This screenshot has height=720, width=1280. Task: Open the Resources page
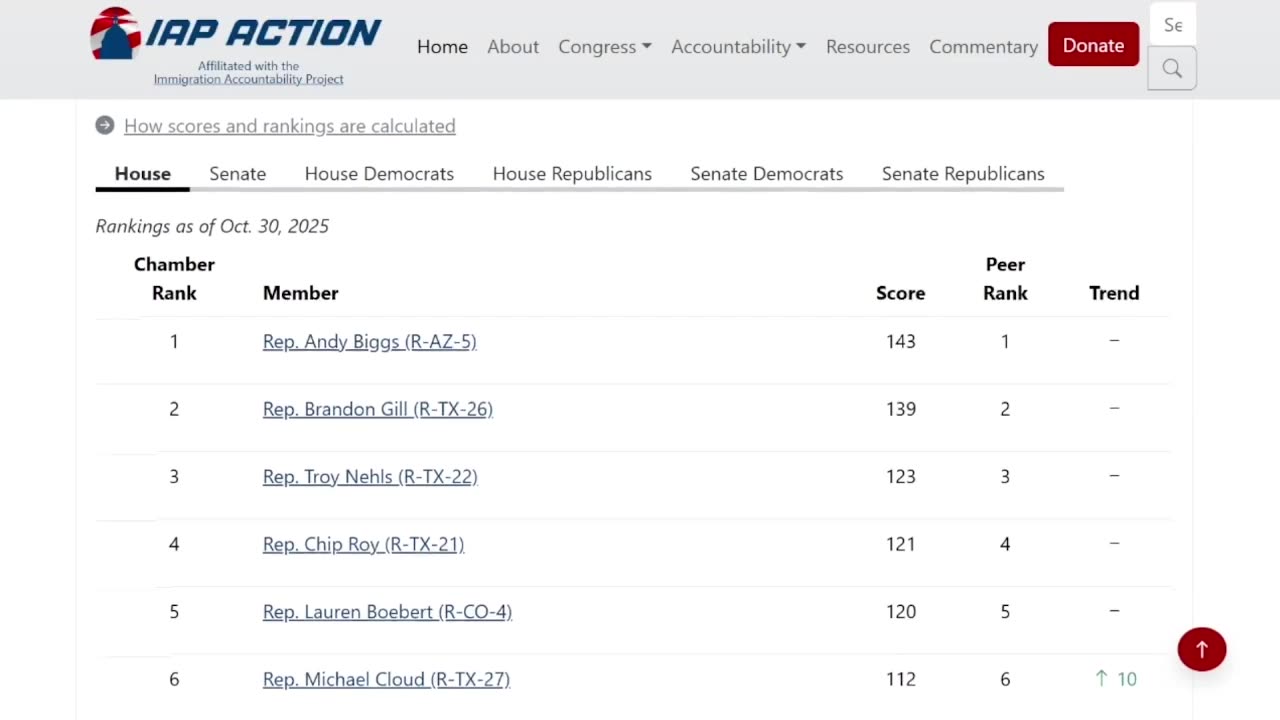point(868,47)
